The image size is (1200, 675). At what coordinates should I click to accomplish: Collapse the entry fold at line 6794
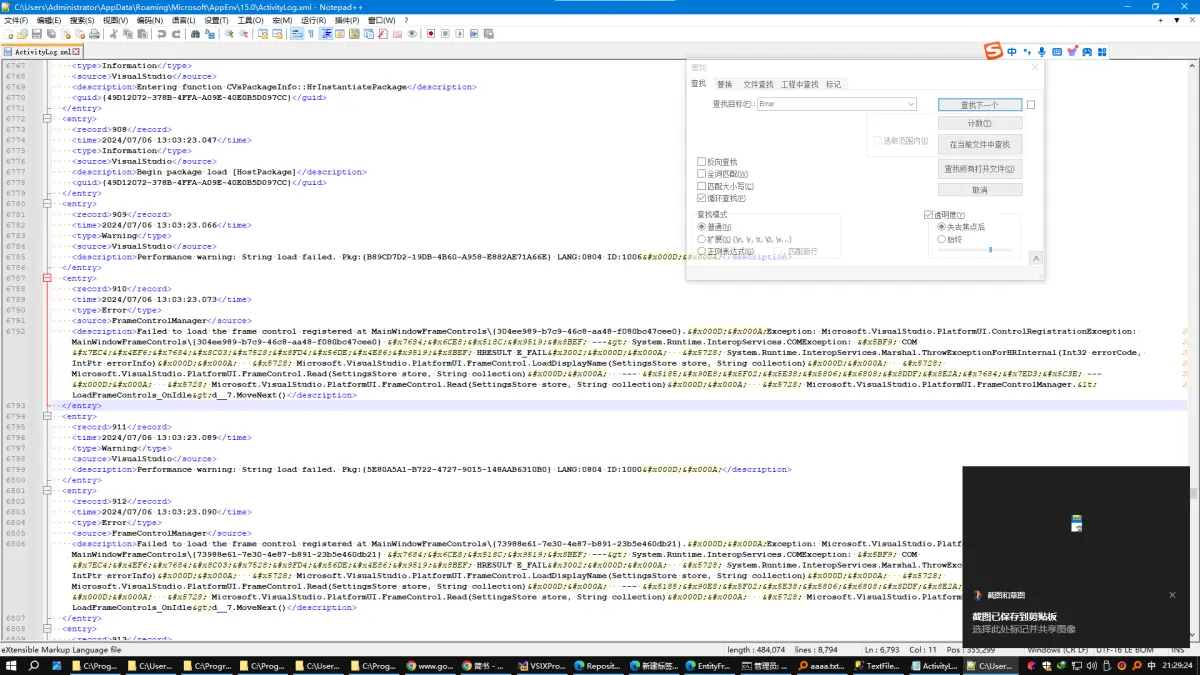46,416
